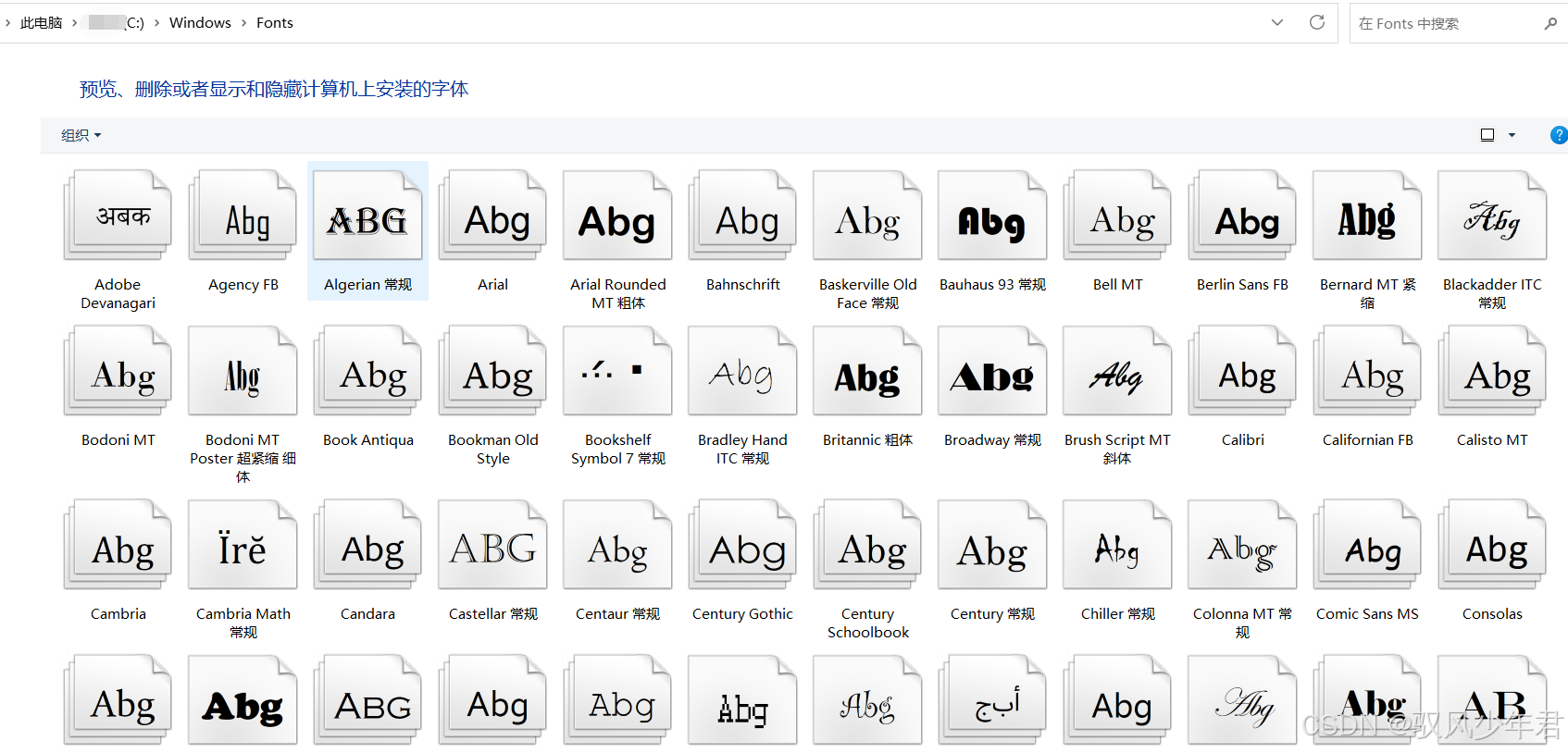This screenshot has width=1568, height=753.
Task: Expand the chevron after 此电脑 in breadcrumb
Action: click(x=75, y=23)
